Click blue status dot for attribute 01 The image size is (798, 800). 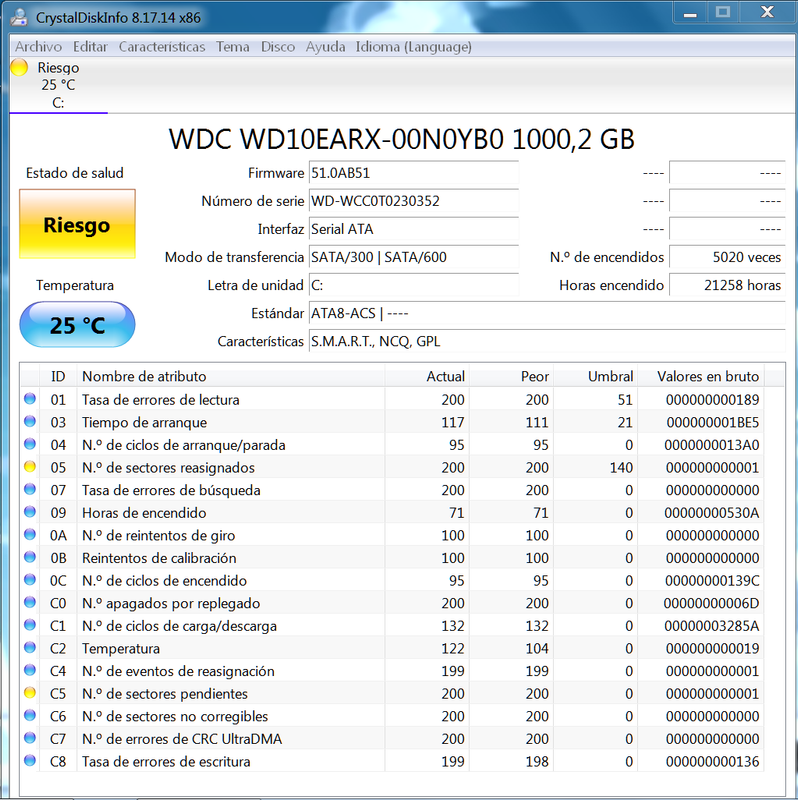[x=30, y=398]
